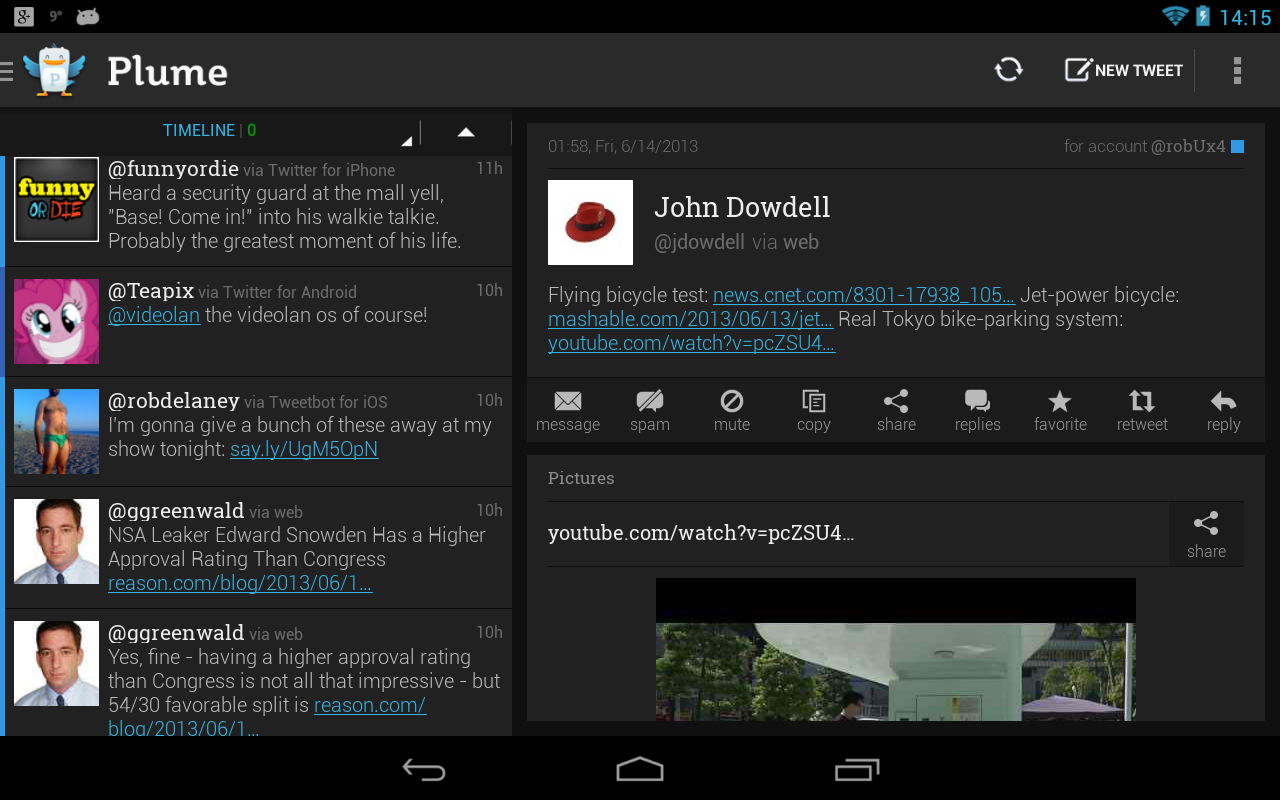1280x800 pixels.
Task: Tap the youtube.com/watch row under Pictures
Action: coord(858,533)
